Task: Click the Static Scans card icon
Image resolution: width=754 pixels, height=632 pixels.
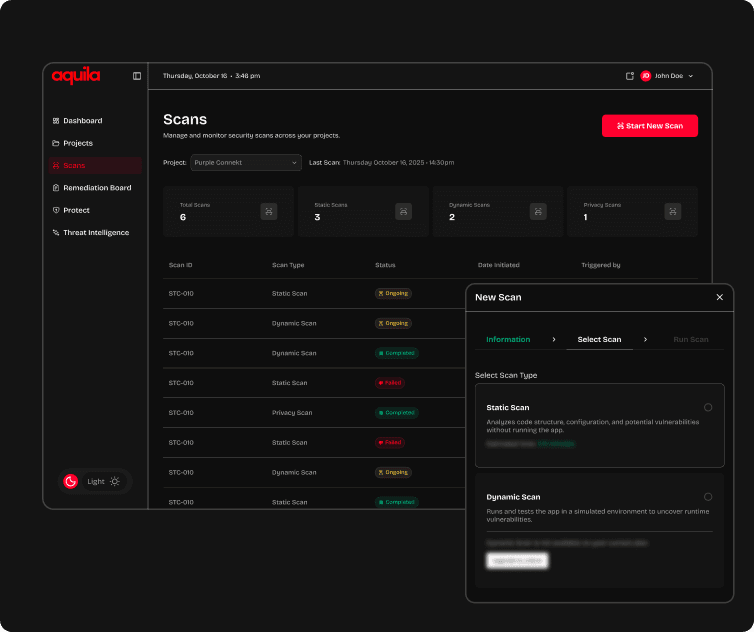Action: pyautogui.click(x=403, y=212)
